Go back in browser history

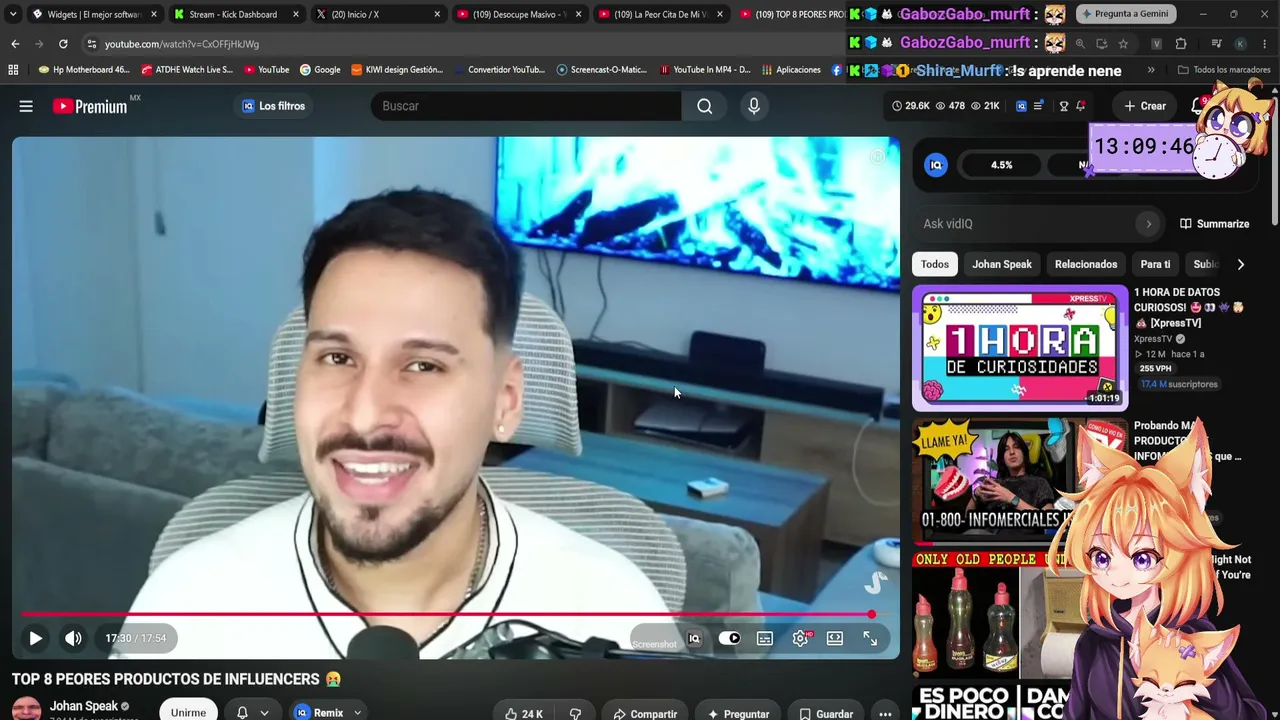point(15,44)
